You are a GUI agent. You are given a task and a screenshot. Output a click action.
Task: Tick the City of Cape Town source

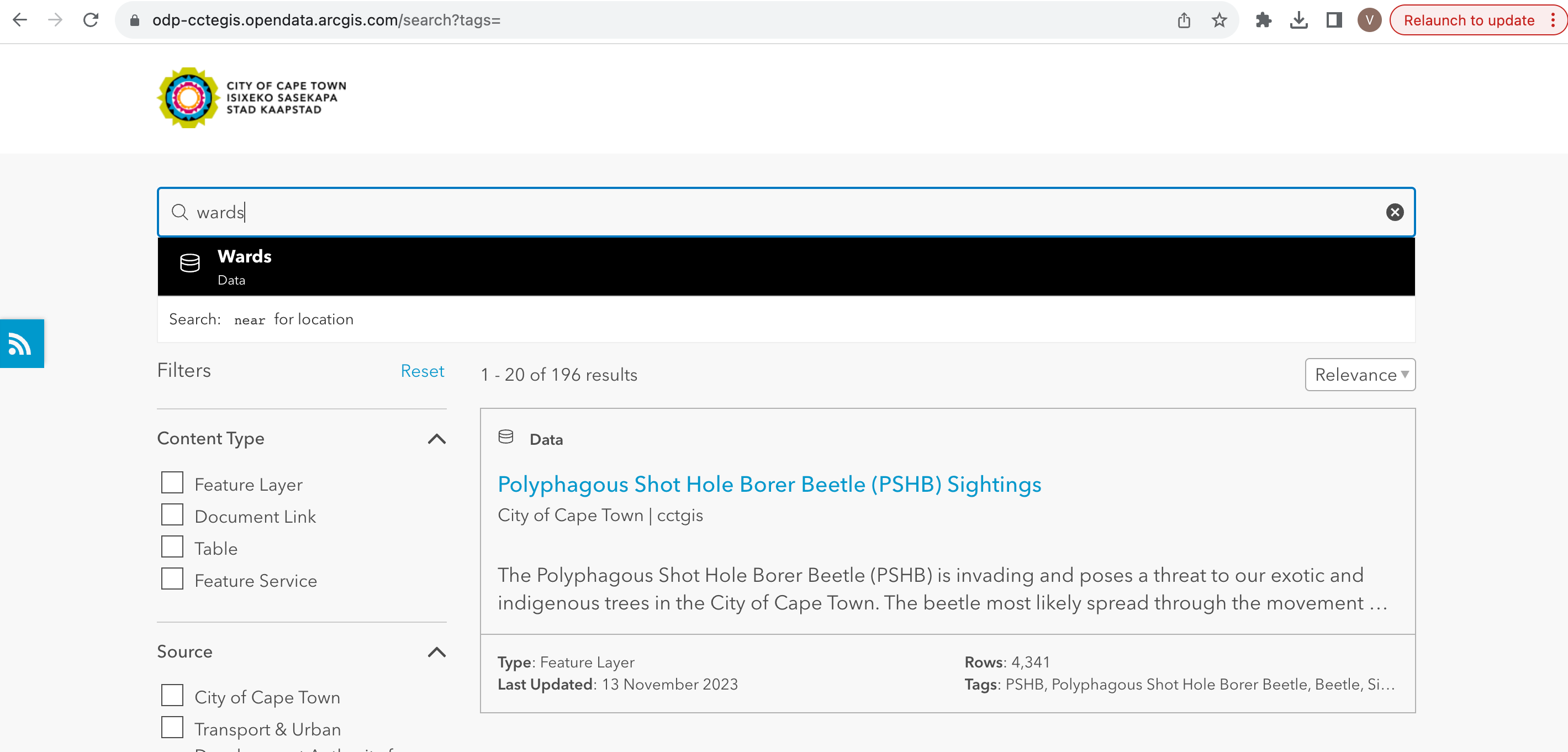(172, 696)
